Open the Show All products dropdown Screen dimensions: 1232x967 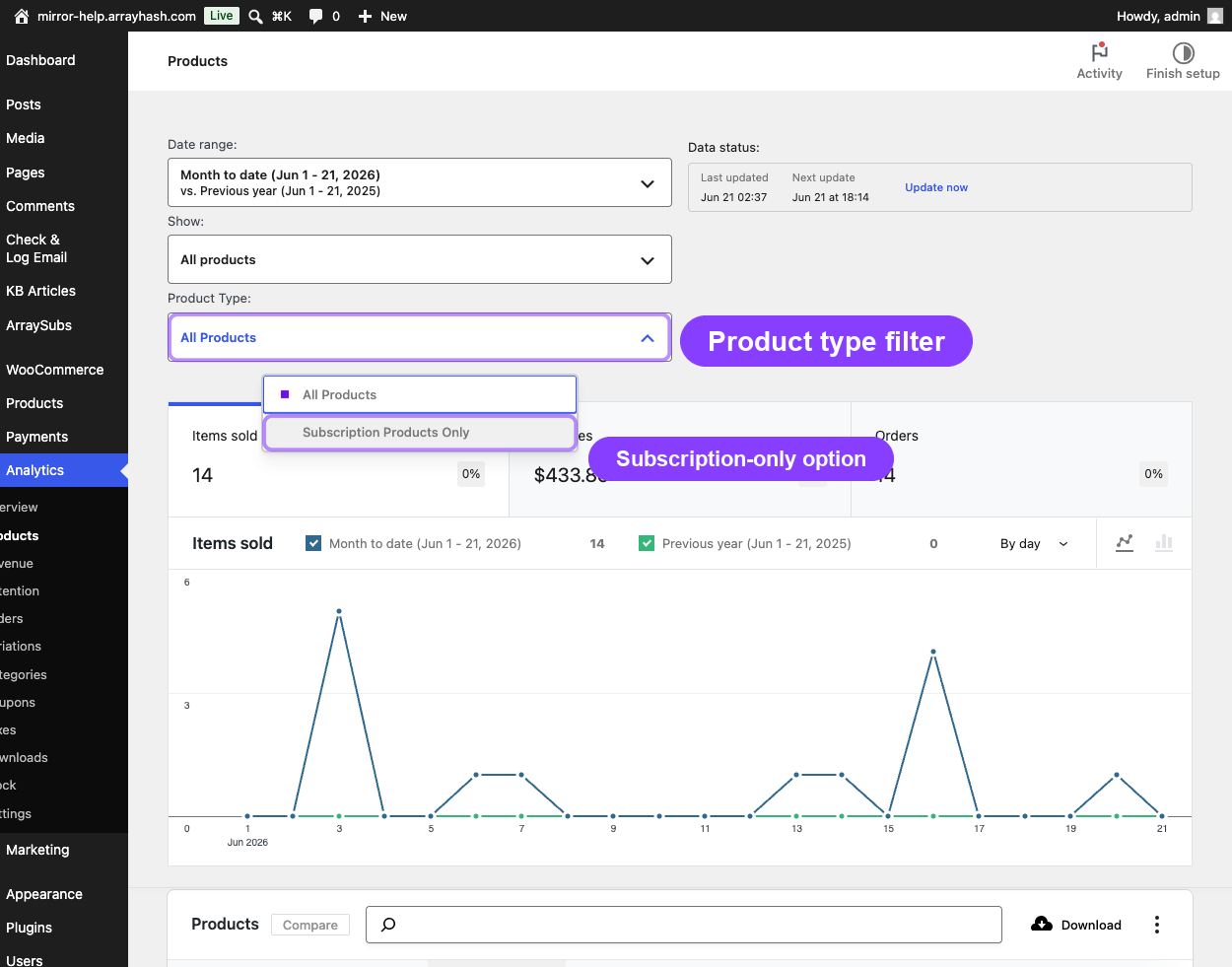coord(420,259)
